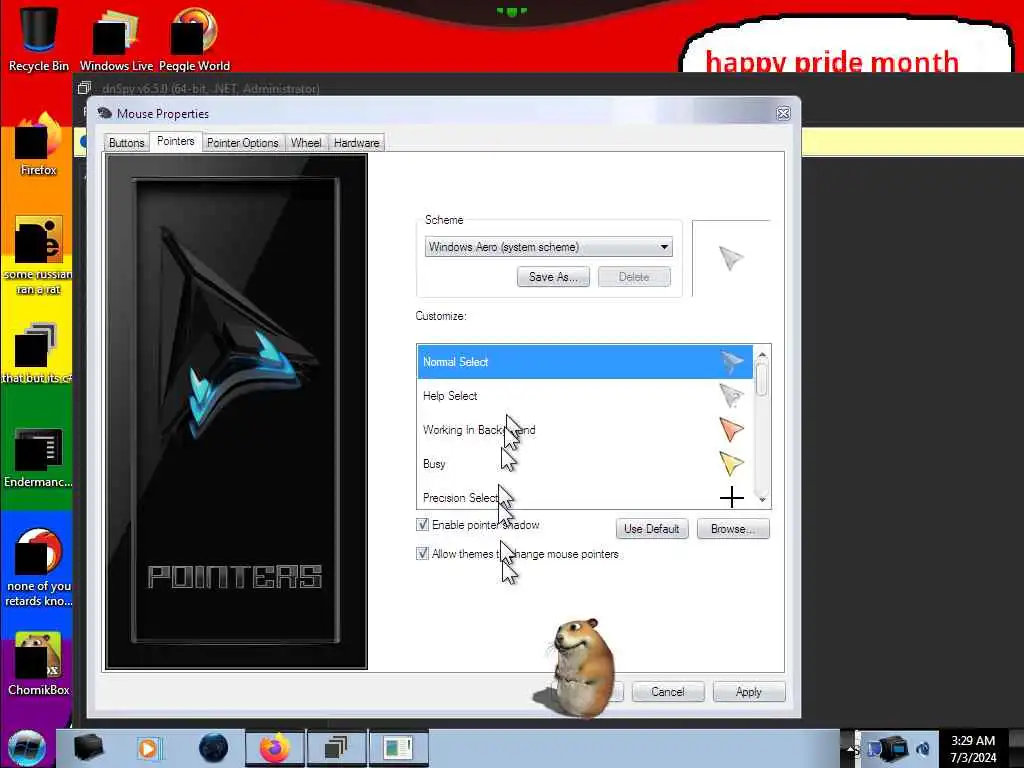Viewport: 1024px width, 768px height.
Task: Click the Use Default button
Action: [x=652, y=528]
